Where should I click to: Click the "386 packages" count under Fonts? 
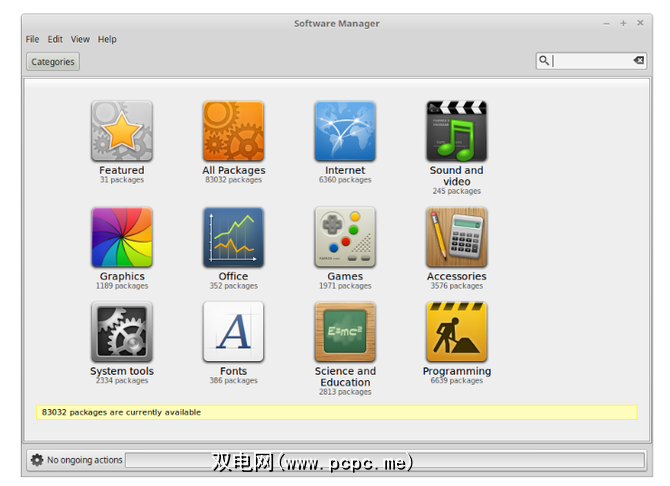(x=233, y=380)
